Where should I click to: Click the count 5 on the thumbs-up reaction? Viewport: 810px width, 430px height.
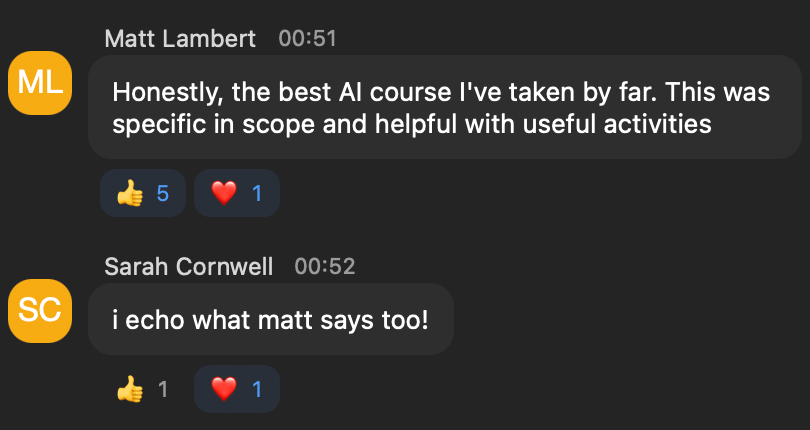pyautogui.click(x=163, y=193)
